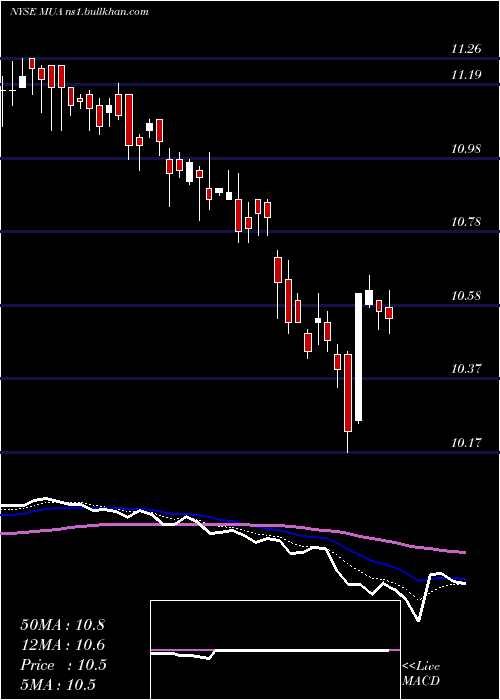Click the 10.98 price level label

coord(466,149)
